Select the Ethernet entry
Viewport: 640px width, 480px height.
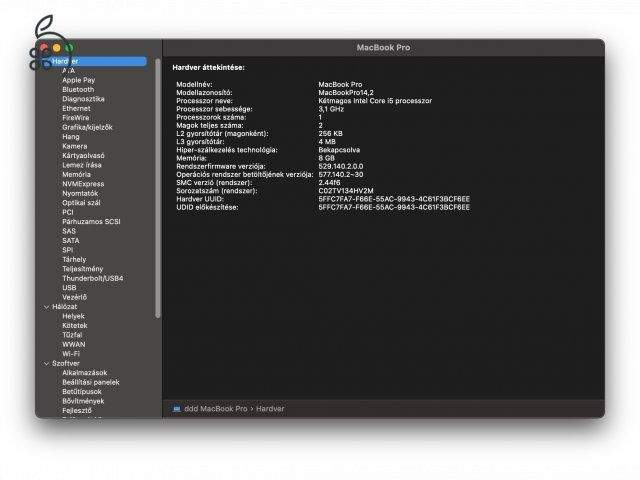tap(76, 108)
